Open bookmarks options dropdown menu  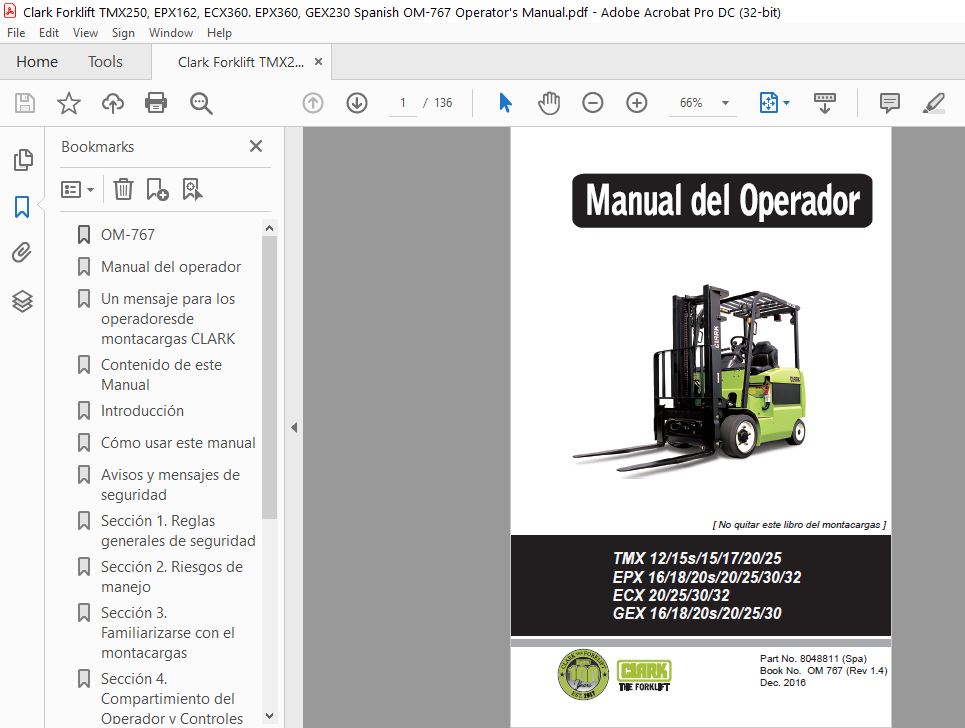78,189
